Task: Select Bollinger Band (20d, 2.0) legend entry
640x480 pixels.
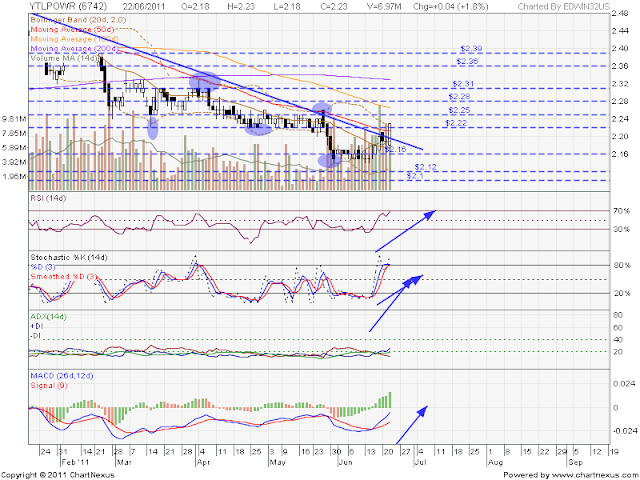Action: tap(78, 20)
